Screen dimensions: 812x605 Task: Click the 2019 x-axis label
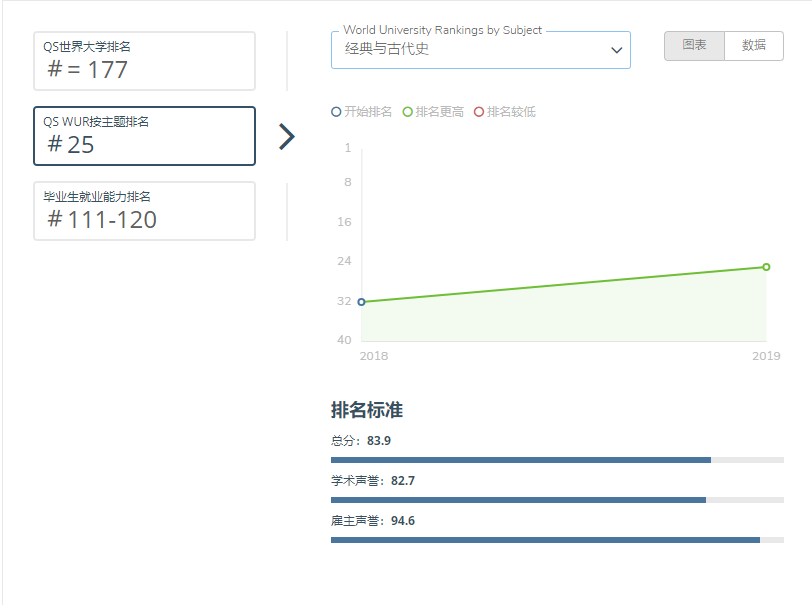click(766, 356)
